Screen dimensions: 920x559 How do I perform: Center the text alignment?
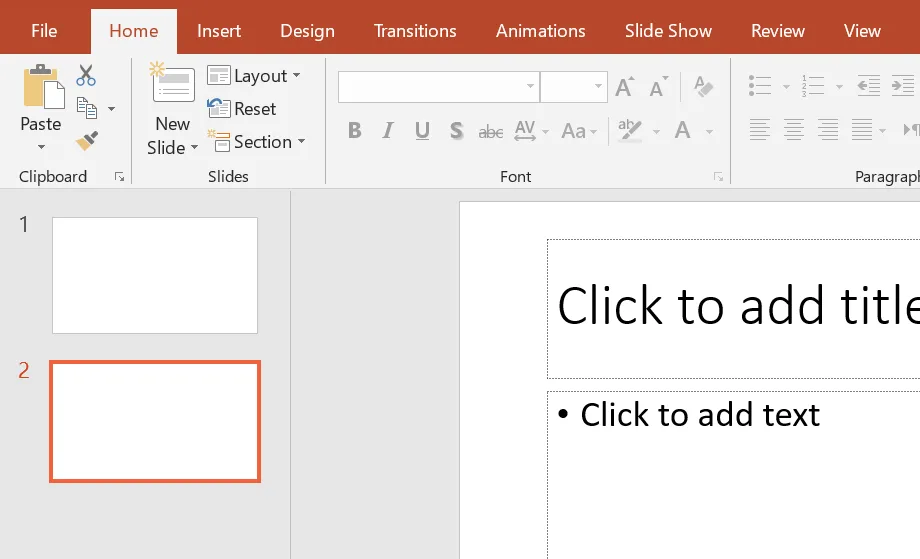[x=794, y=130]
